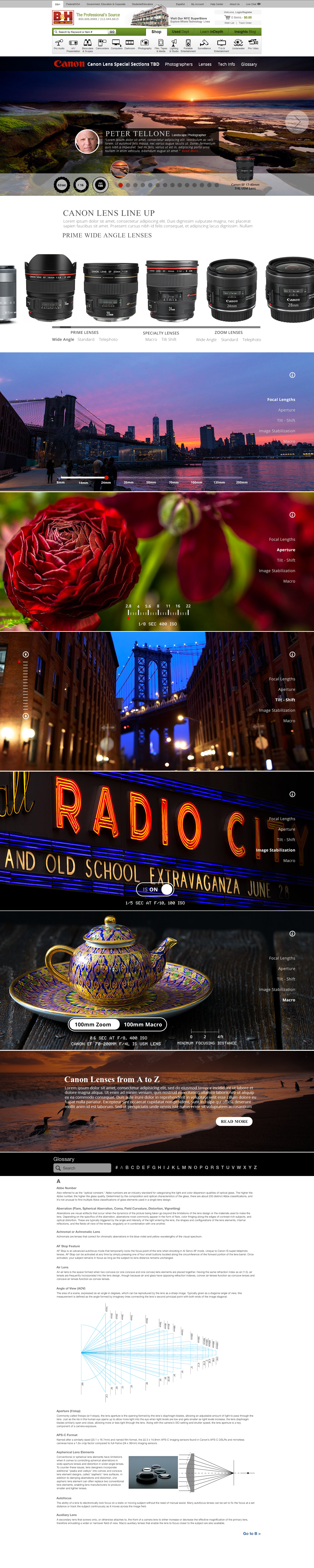Screen dimensions: 314x1568
Task: Open info icon on teapot panel
Action: (292, 934)
